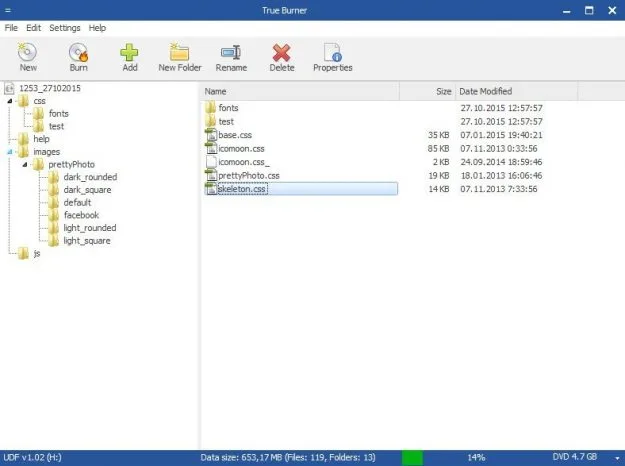Collapse the images folder in tree
The width and height of the screenshot is (625, 466).
pos(10,152)
